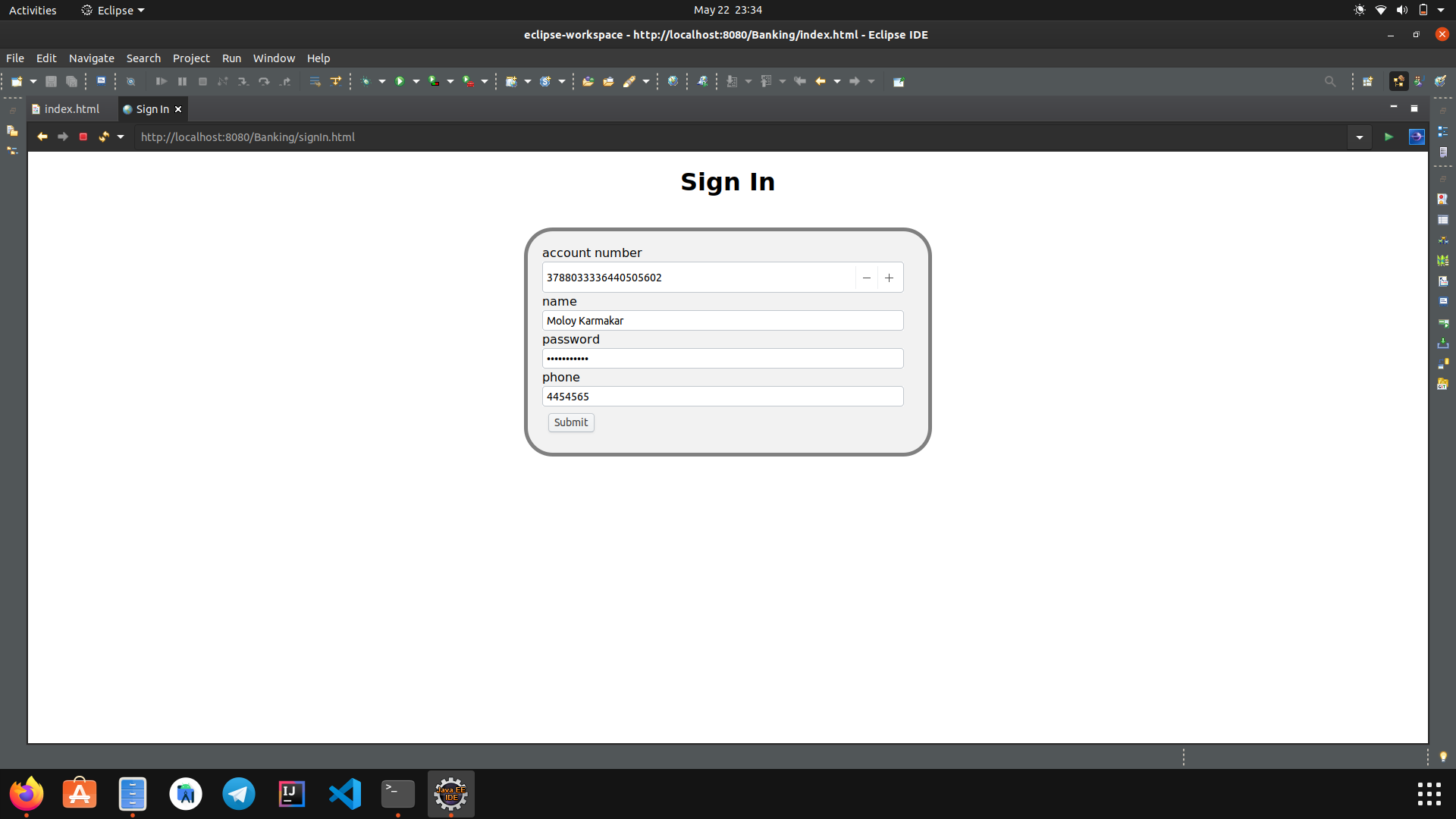Expand the Run button dropdown arrow
The width and height of the screenshot is (1456, 819).
tap(416, 81)
